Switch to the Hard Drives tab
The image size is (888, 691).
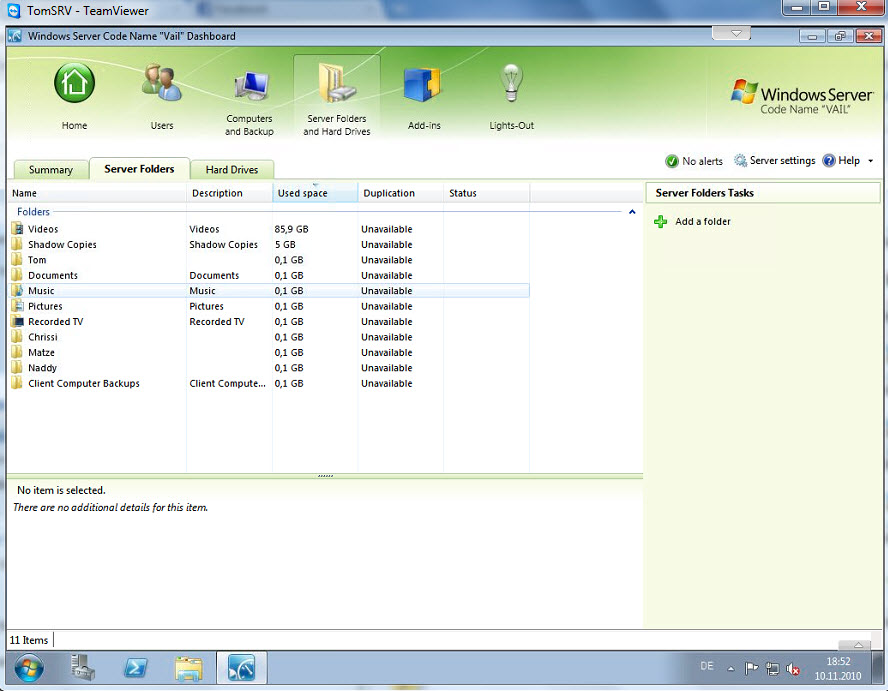(x=232, y=169)
